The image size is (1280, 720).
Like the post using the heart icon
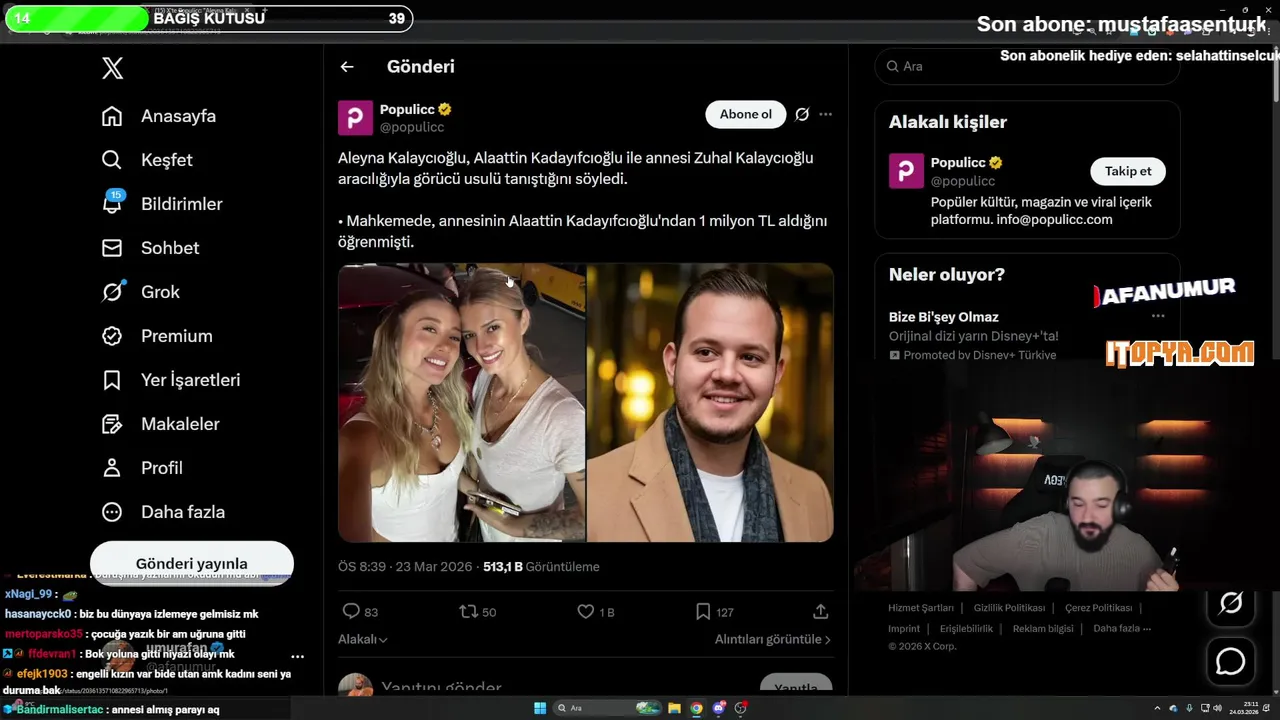[x=586, y=611]
